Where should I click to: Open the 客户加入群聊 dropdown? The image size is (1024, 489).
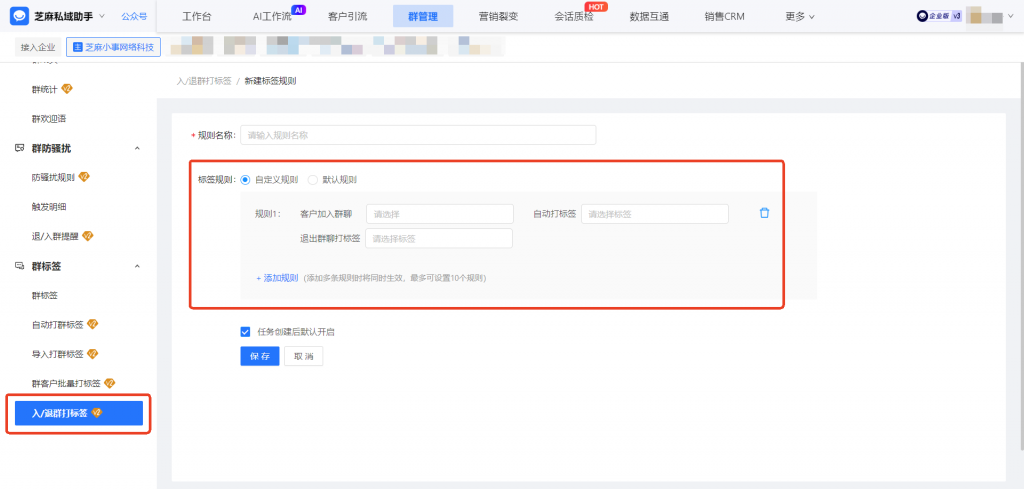pyautogui.click(x=440, y=214)
